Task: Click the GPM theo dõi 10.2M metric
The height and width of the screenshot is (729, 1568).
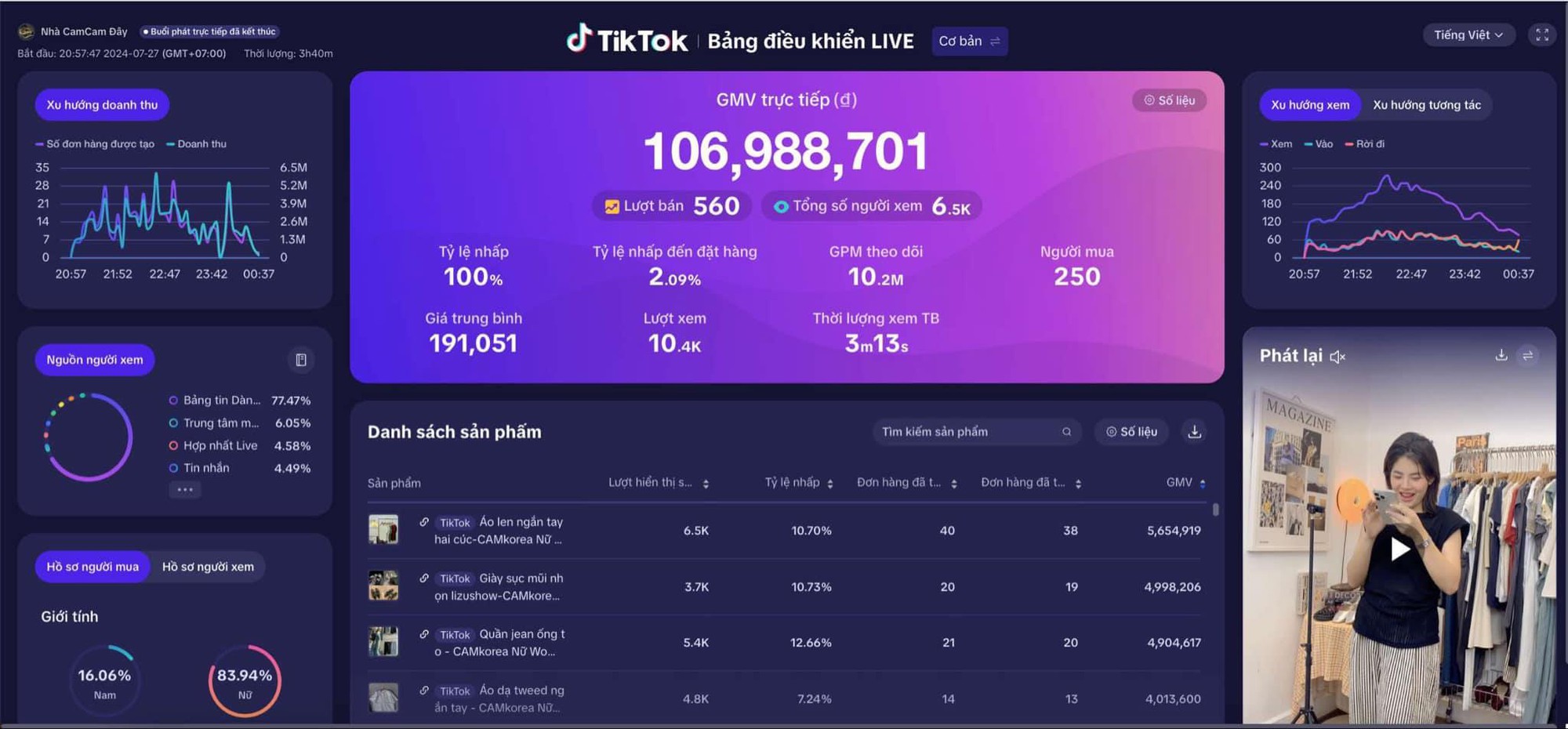Action: click(876, 266)
